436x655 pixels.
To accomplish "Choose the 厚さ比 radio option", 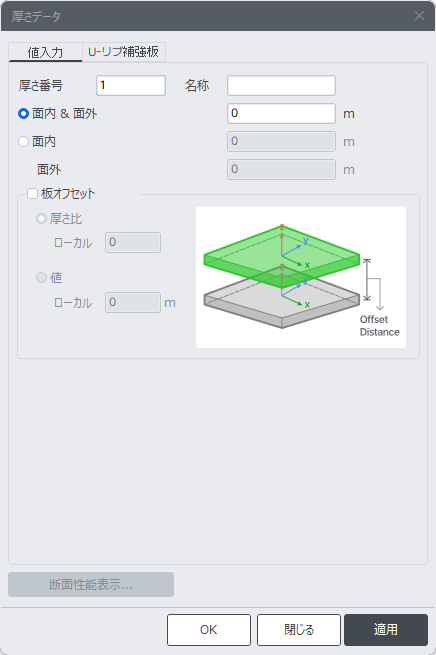I will pos(41,218).
